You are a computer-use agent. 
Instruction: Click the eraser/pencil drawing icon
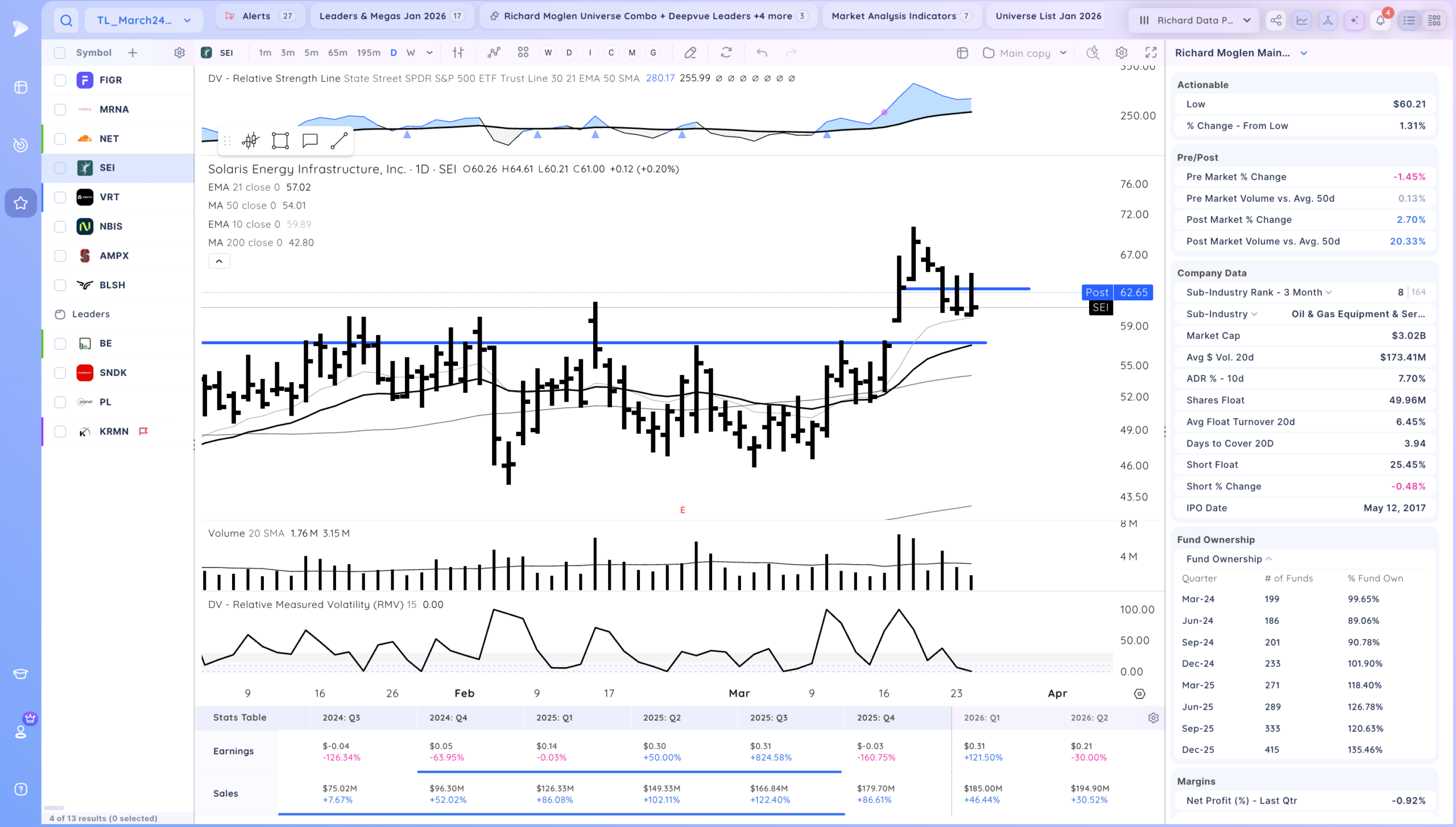coord(690,53)
